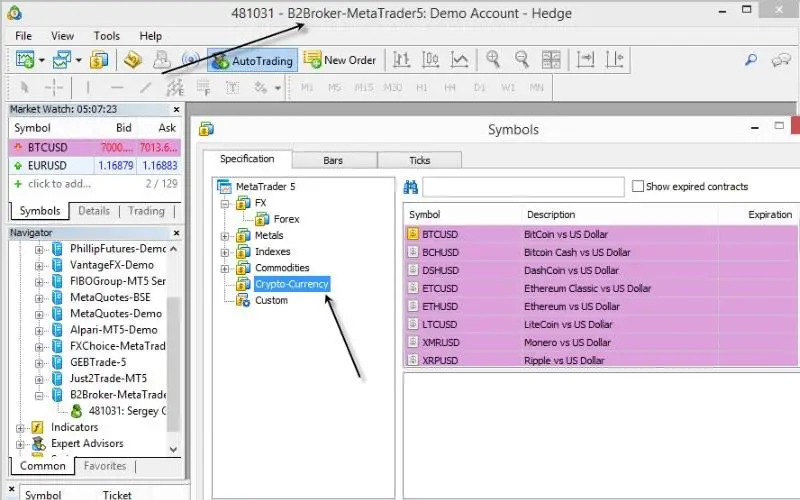
Task: Open dropdown arrow next to New Chart icon
Action: (42, 61)
